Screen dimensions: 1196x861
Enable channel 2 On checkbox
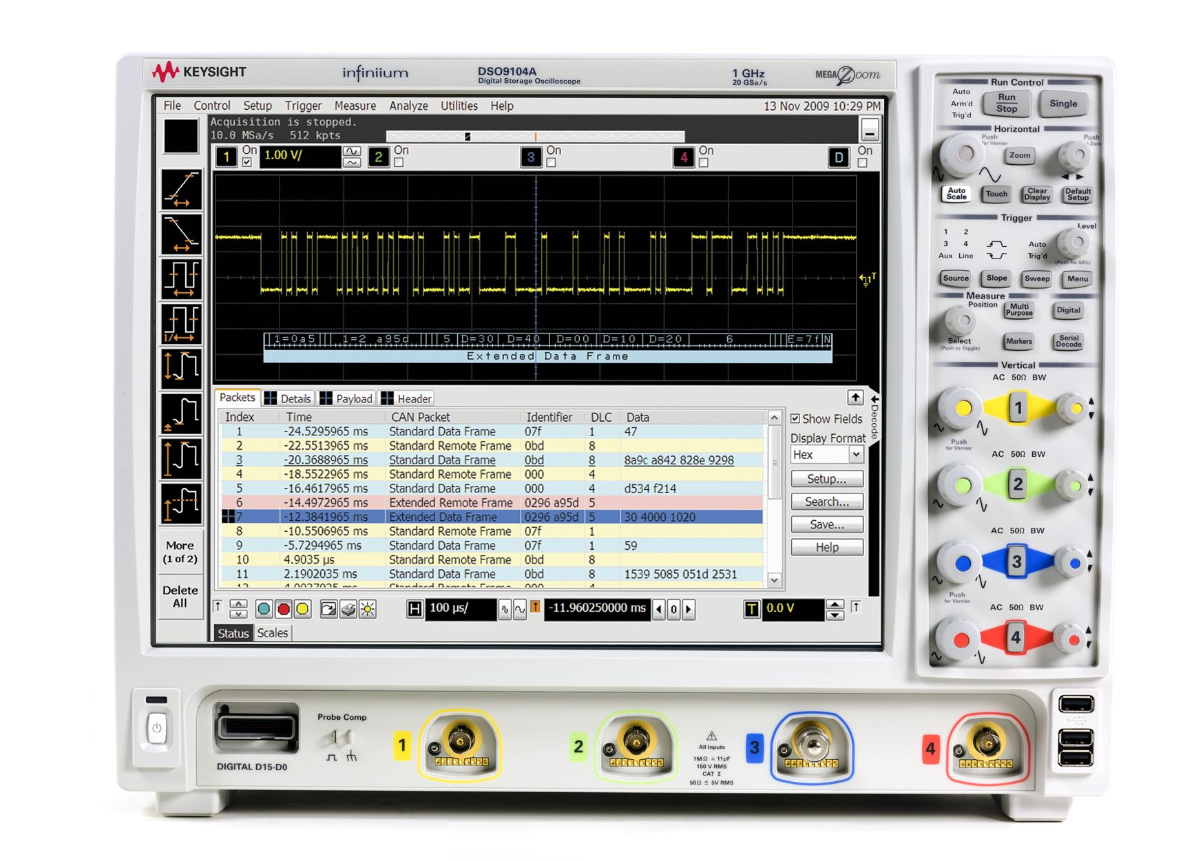[x=399, y=162]
